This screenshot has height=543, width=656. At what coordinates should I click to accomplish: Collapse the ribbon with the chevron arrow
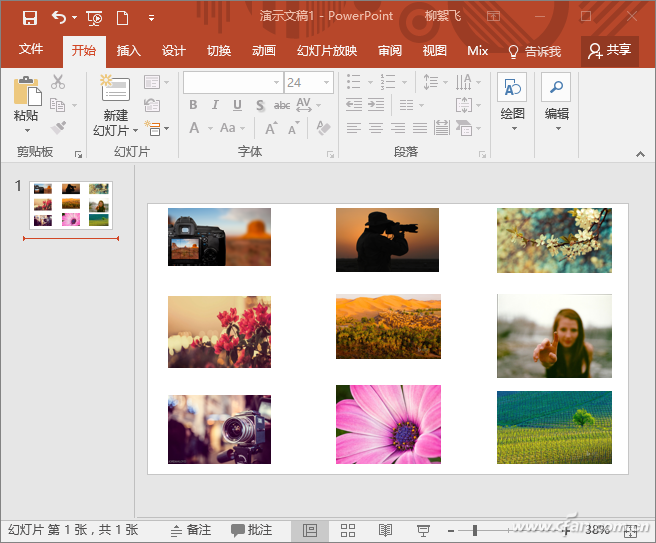tap(640, 153)
